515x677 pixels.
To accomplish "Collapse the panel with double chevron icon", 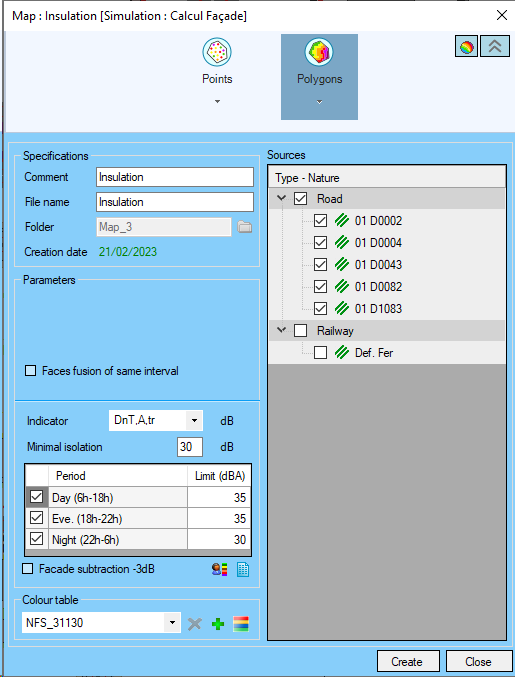I will [495, 46].
